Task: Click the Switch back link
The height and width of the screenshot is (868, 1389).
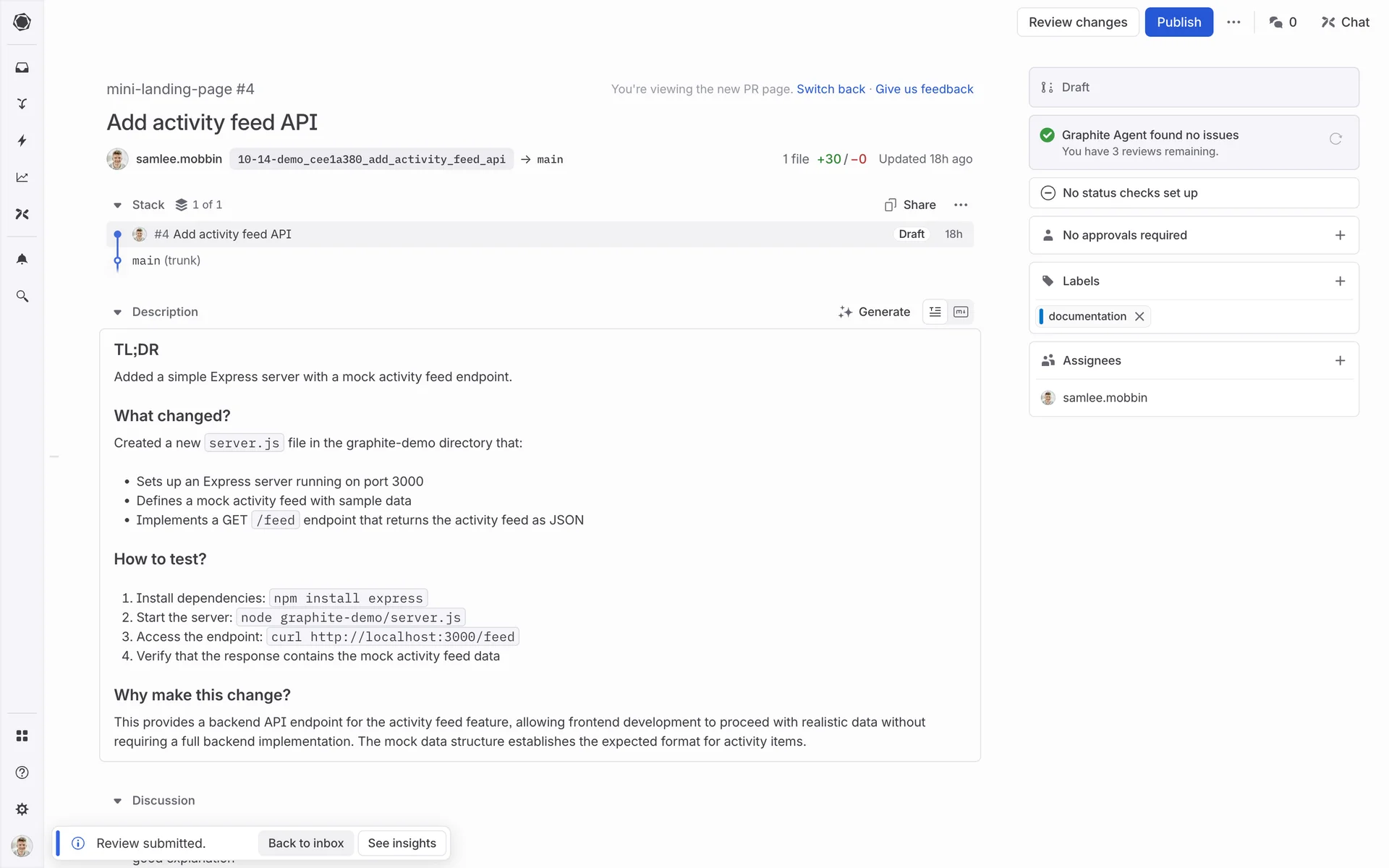Action: point(831,89)
